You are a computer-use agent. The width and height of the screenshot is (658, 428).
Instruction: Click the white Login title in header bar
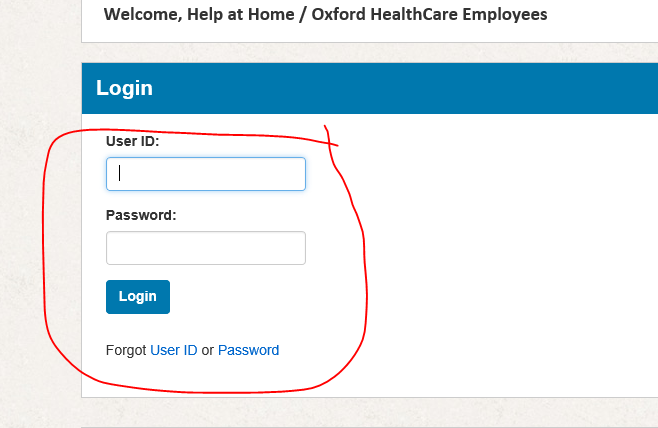click(124, 88)
